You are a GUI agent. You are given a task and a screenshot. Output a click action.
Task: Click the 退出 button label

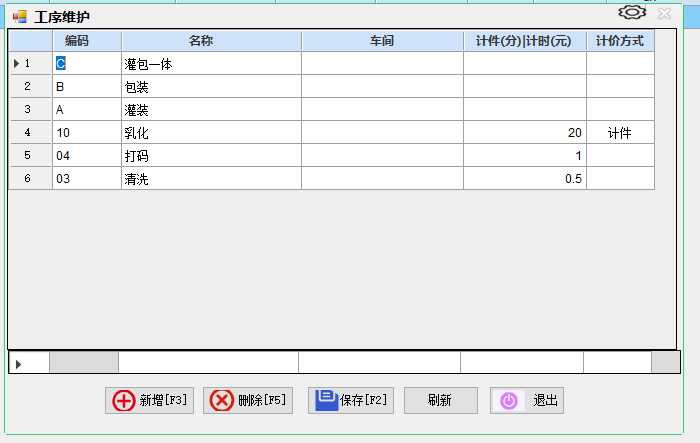[545, 401]
